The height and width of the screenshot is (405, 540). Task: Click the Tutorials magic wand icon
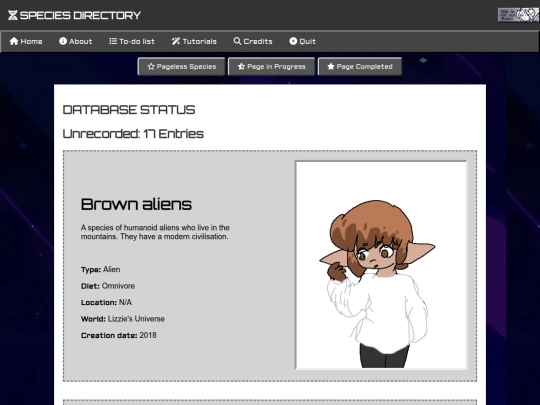[x=176, y=41]
